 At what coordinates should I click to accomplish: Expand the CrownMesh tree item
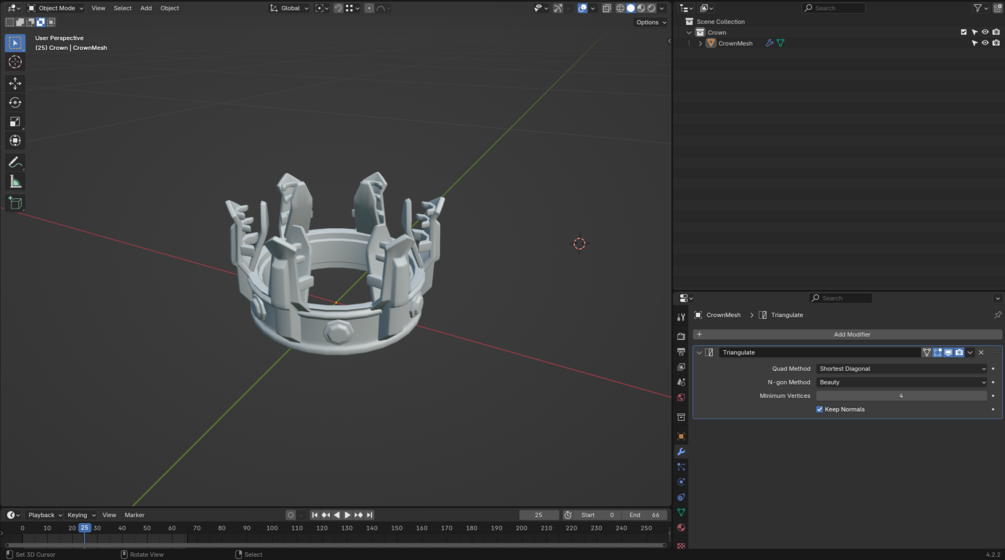coord(700,44)
